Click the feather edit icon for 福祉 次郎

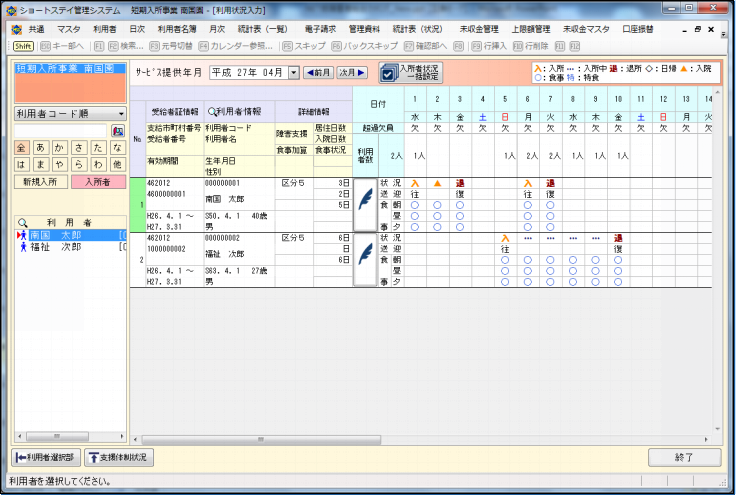click(x=365, y=259)
